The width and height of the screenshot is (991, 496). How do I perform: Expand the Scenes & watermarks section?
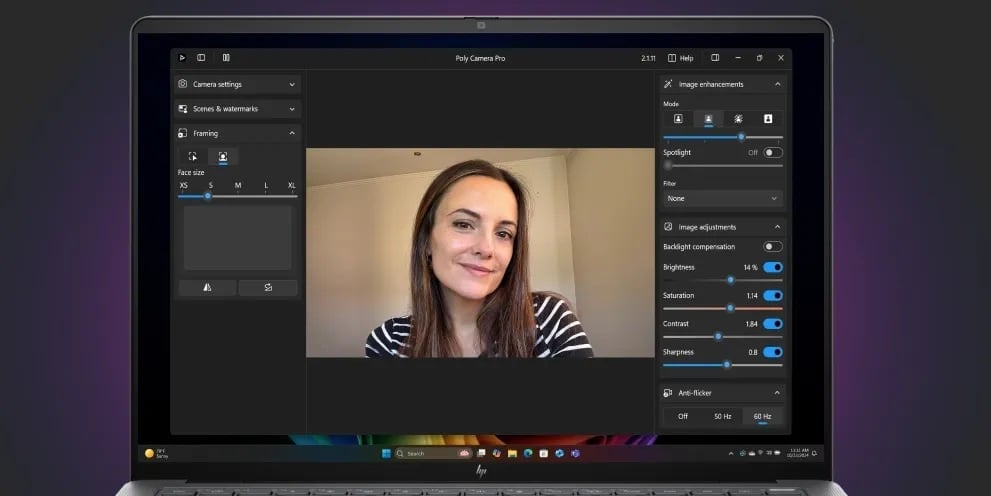(237, 109)
